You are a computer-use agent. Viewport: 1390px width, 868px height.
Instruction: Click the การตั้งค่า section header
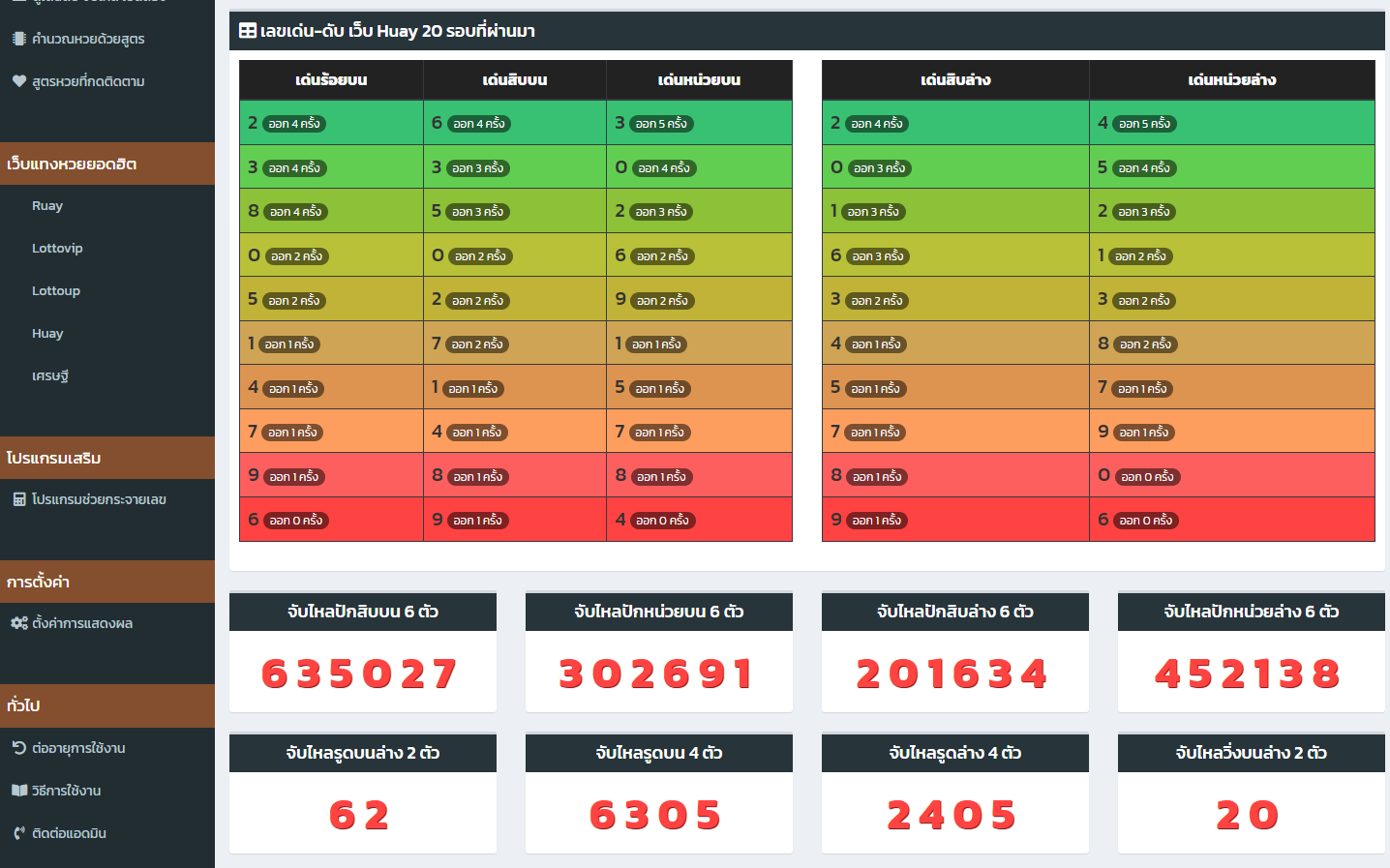107,582
